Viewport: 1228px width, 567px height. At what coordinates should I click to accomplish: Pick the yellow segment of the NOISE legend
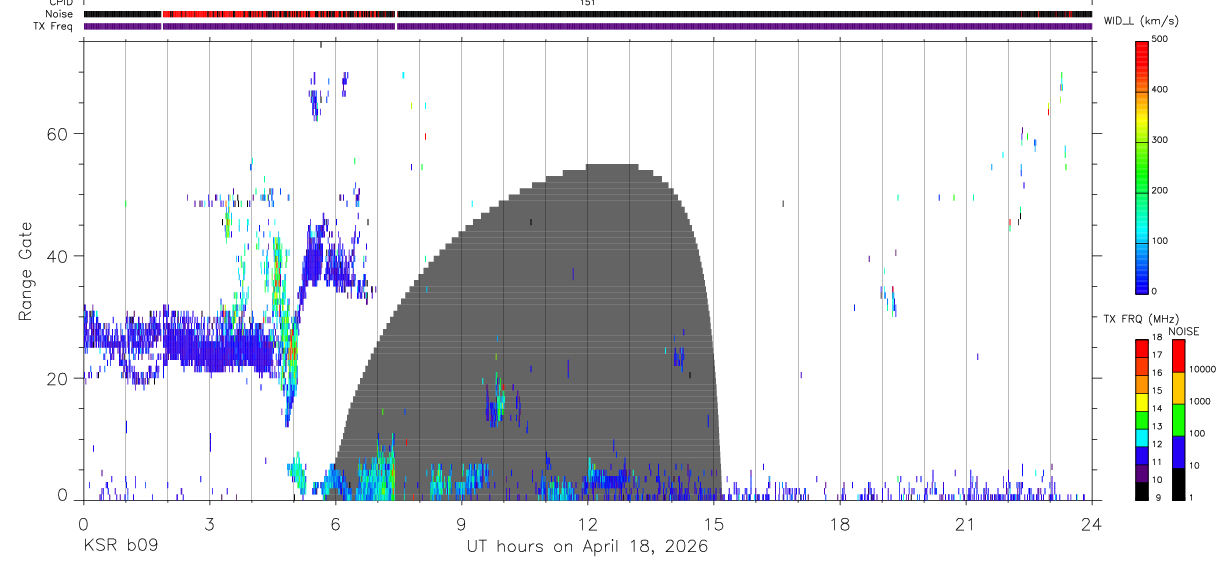pos(1179,388)
